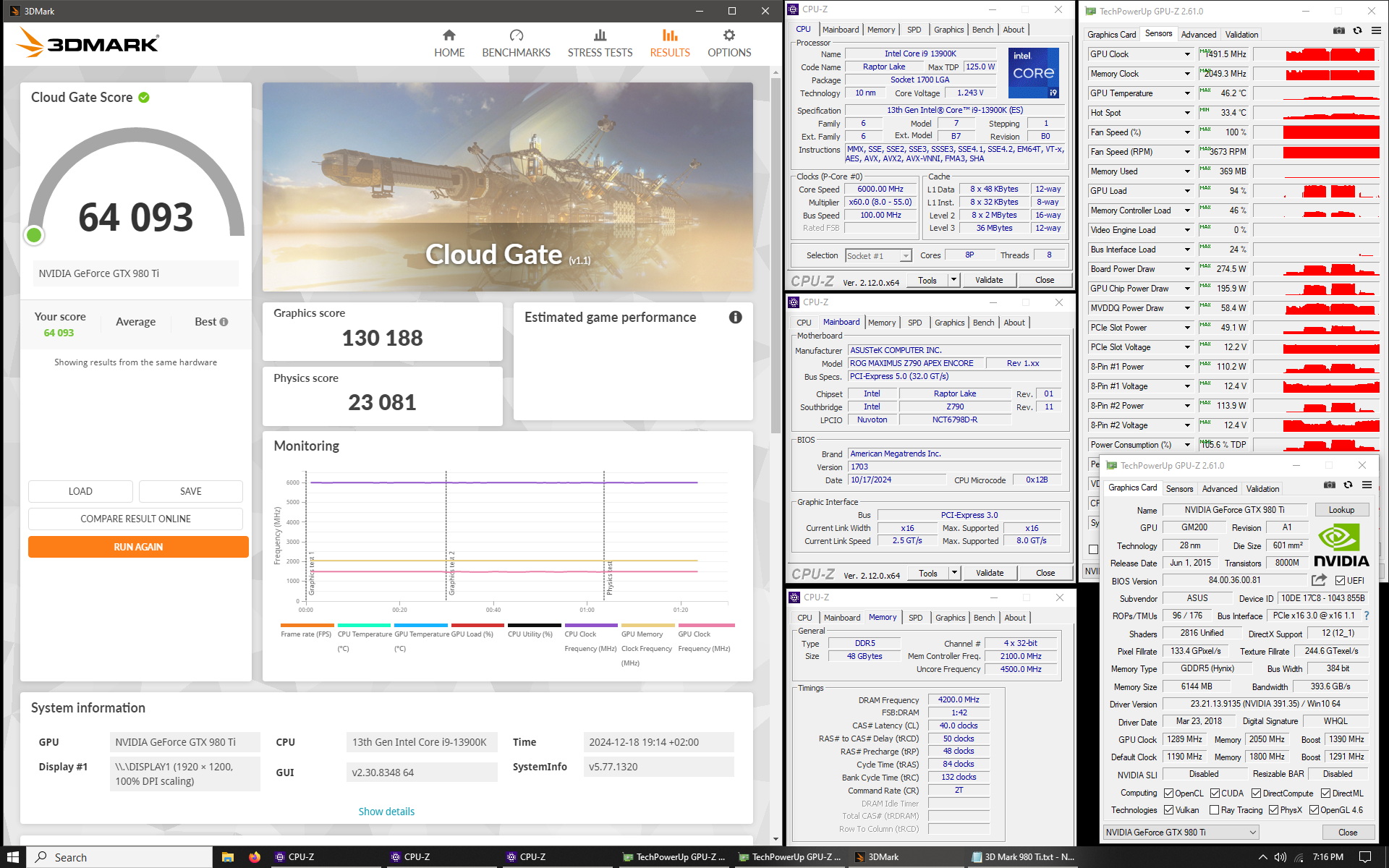Click the Cloud Gate hero image
1389x868 pixels.
pos(508,187)
